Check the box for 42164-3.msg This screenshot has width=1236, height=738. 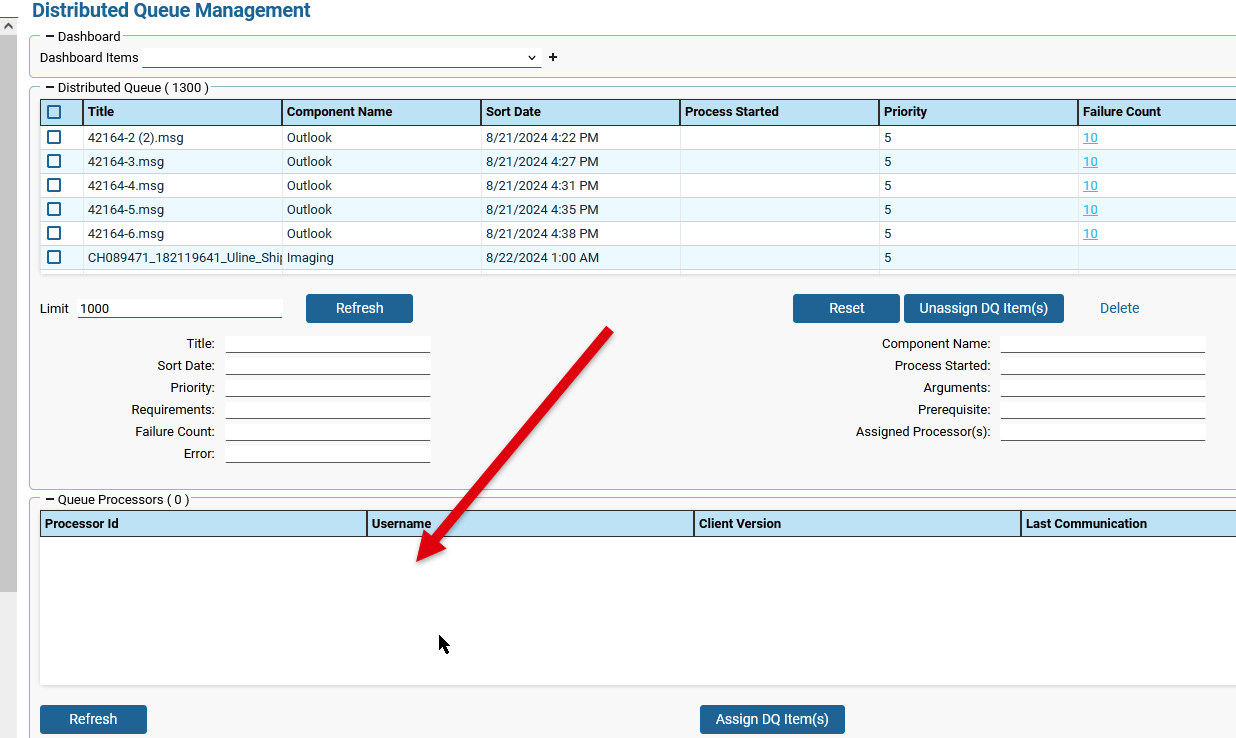[54, 161]
